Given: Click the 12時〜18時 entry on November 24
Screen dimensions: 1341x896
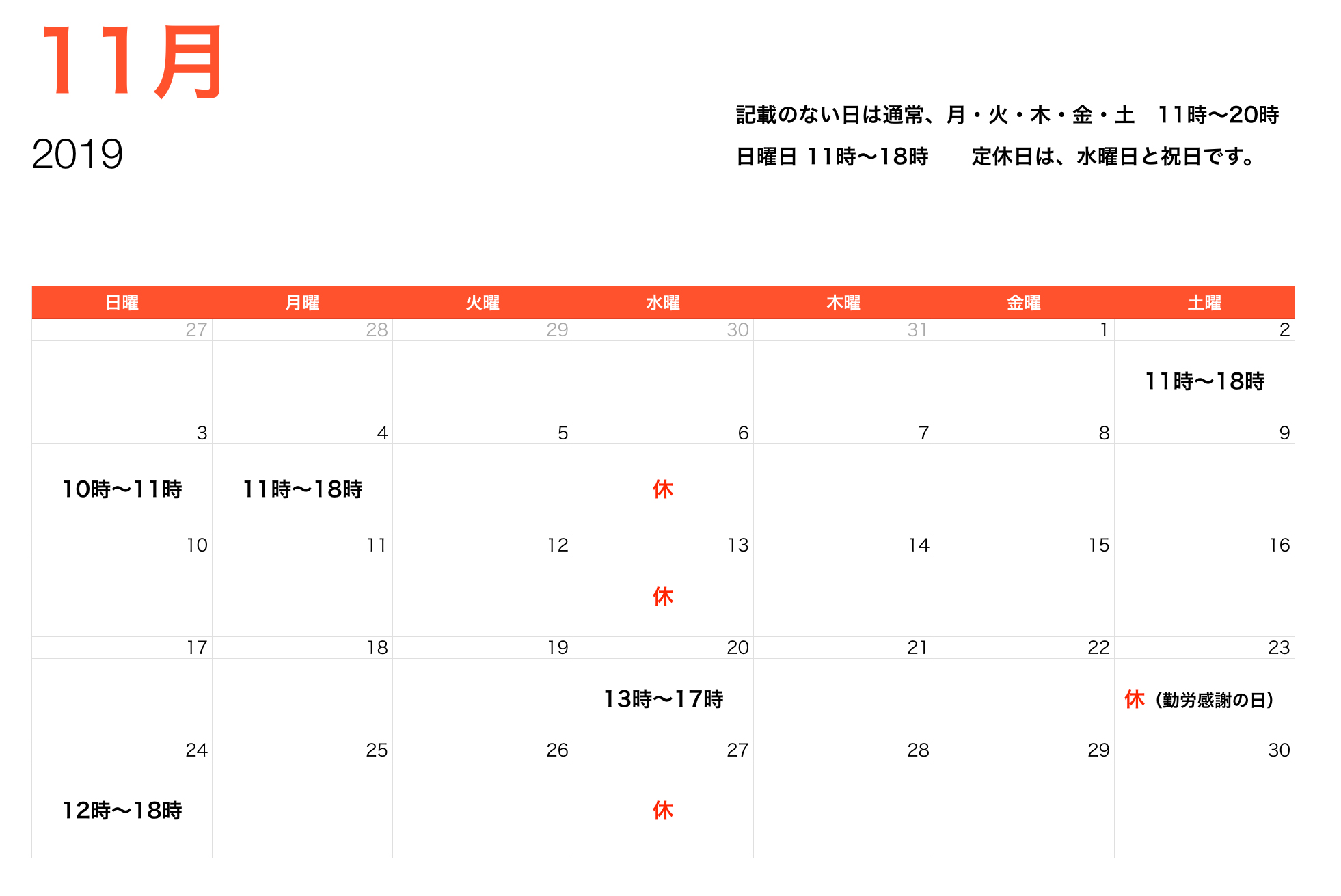Looking at the screenshot, I should pos(122,811).
